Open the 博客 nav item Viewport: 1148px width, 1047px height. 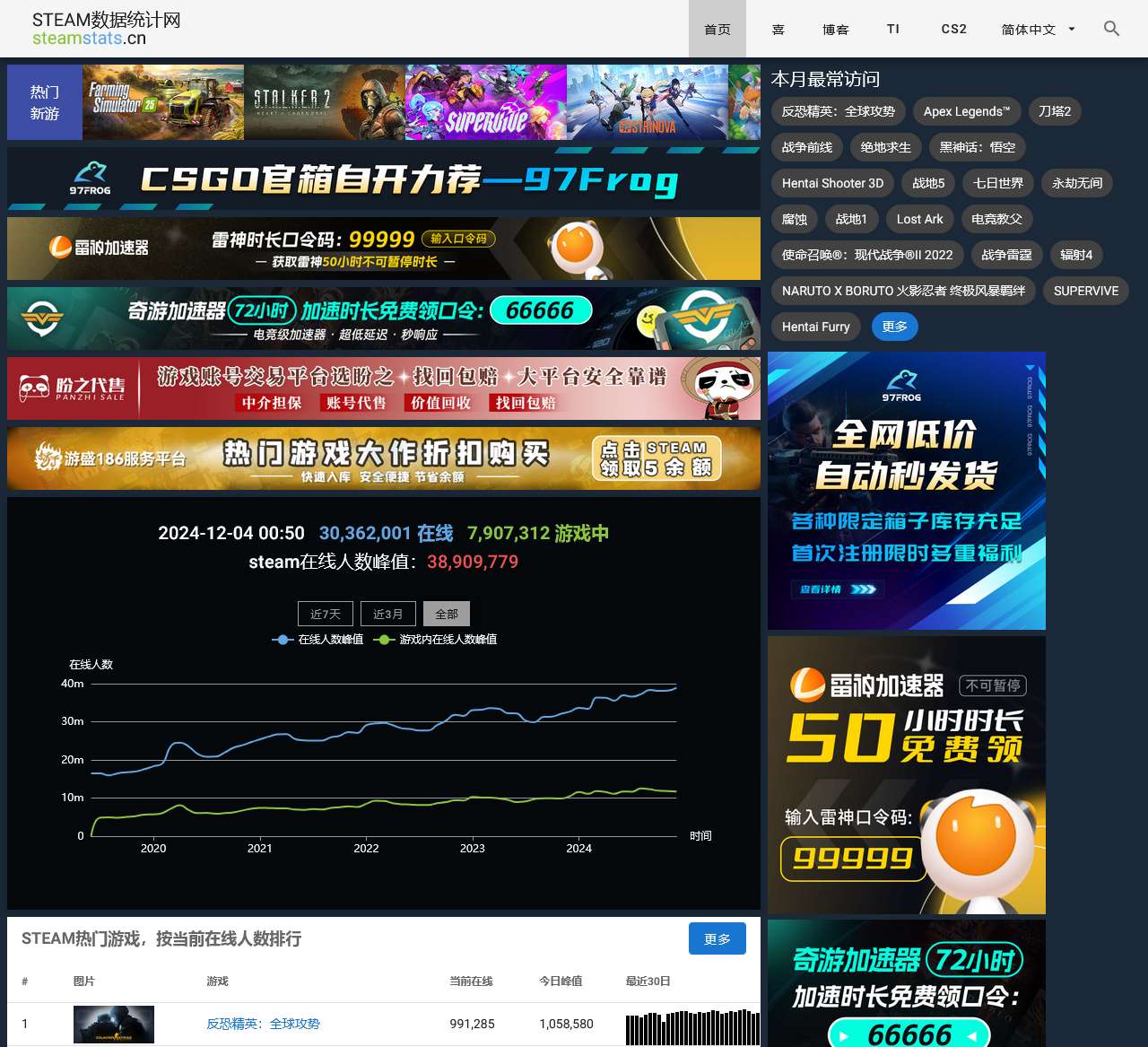[836, 29]
